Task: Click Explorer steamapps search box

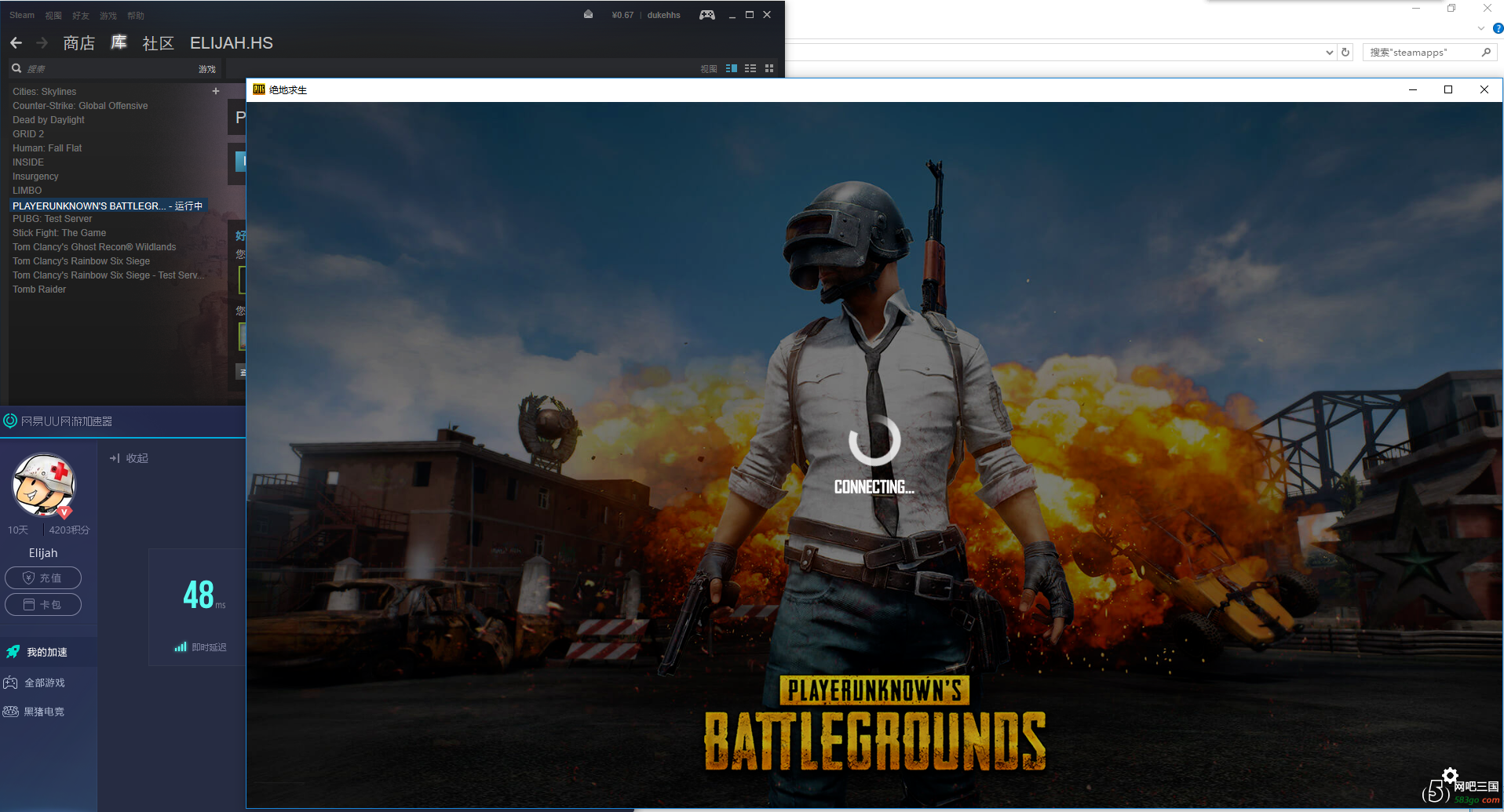Action: click(x=1430, y=53)
